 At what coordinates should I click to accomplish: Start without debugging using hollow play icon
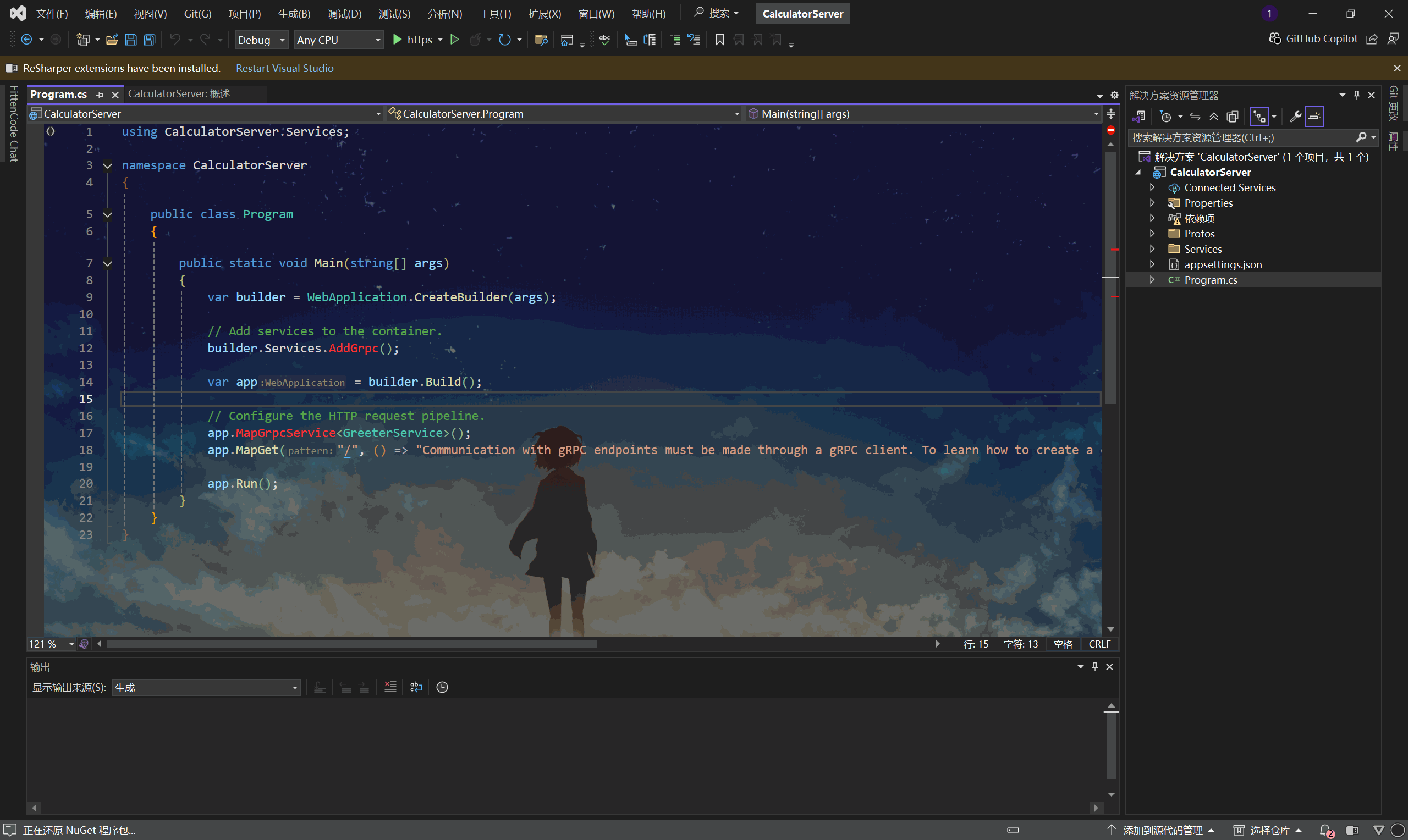click(454, 40)
